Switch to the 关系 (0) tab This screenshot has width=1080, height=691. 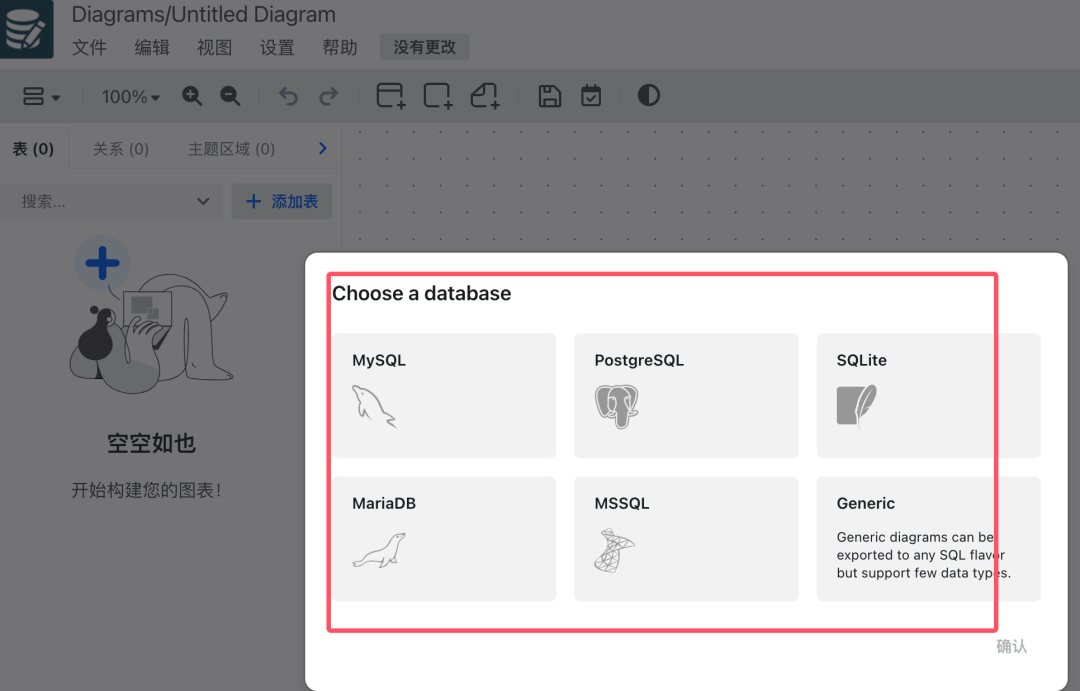[x=121, y=149]
